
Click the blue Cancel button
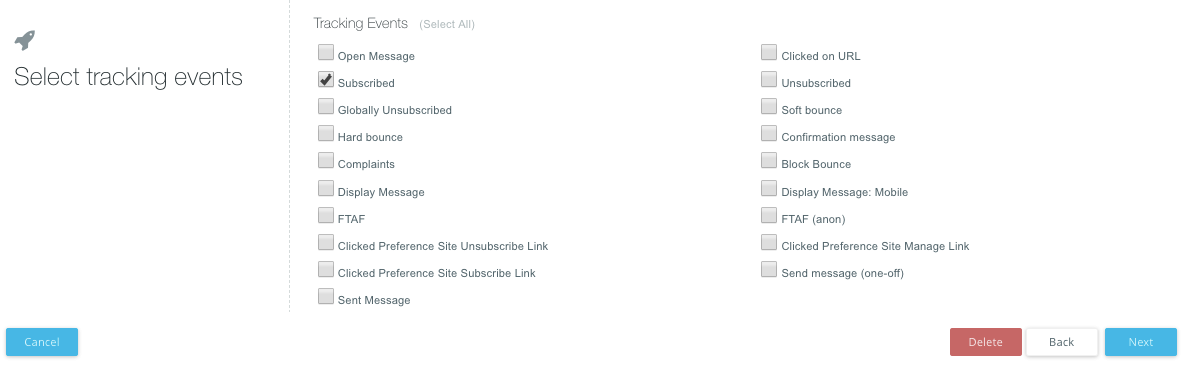click(x=41, y=342)
